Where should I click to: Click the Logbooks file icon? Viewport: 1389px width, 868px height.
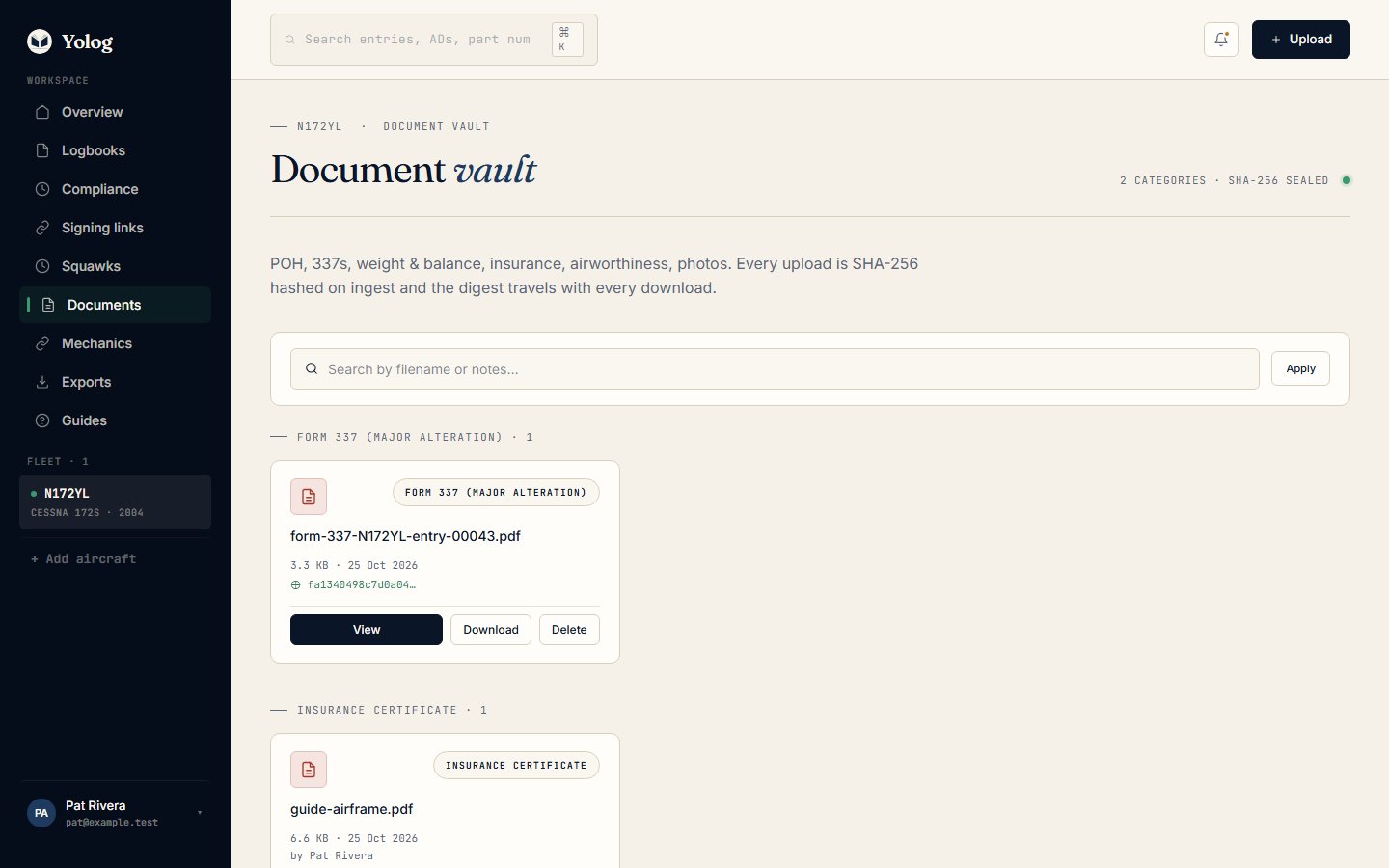(42, 150)
